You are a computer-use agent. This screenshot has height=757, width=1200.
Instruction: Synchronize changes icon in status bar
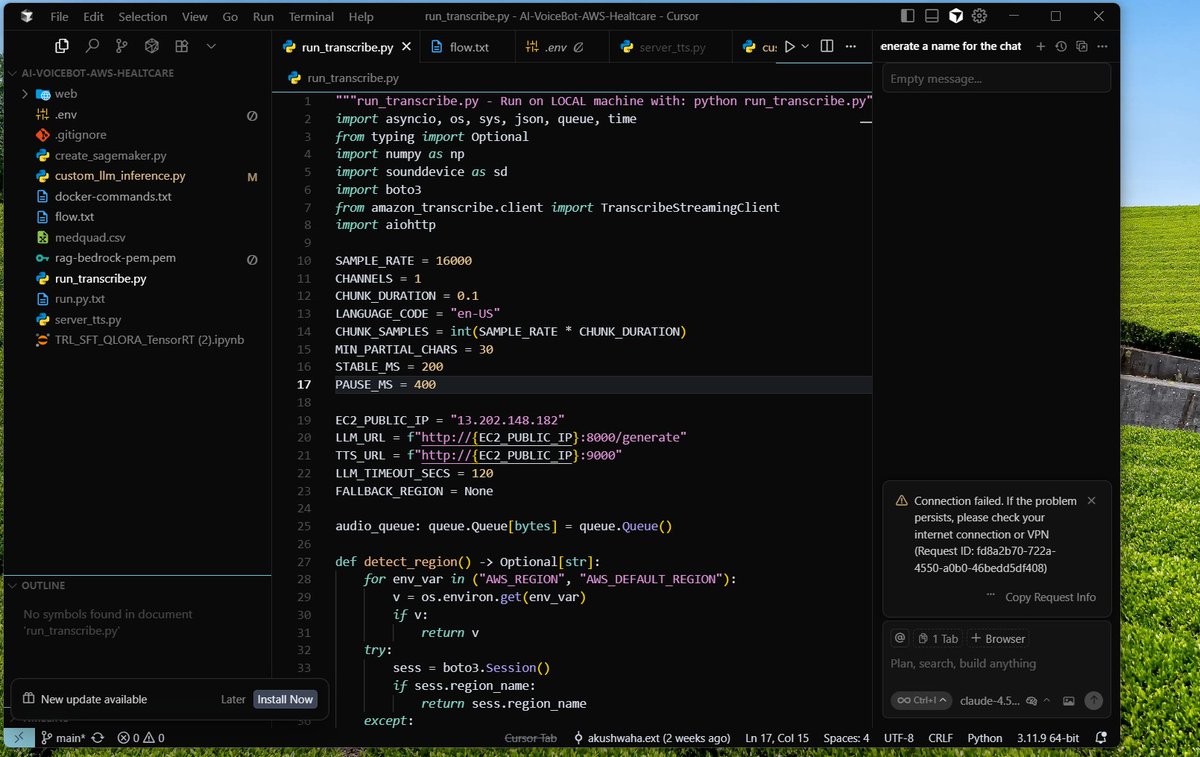pyautogui.click(x=98, y=738)
